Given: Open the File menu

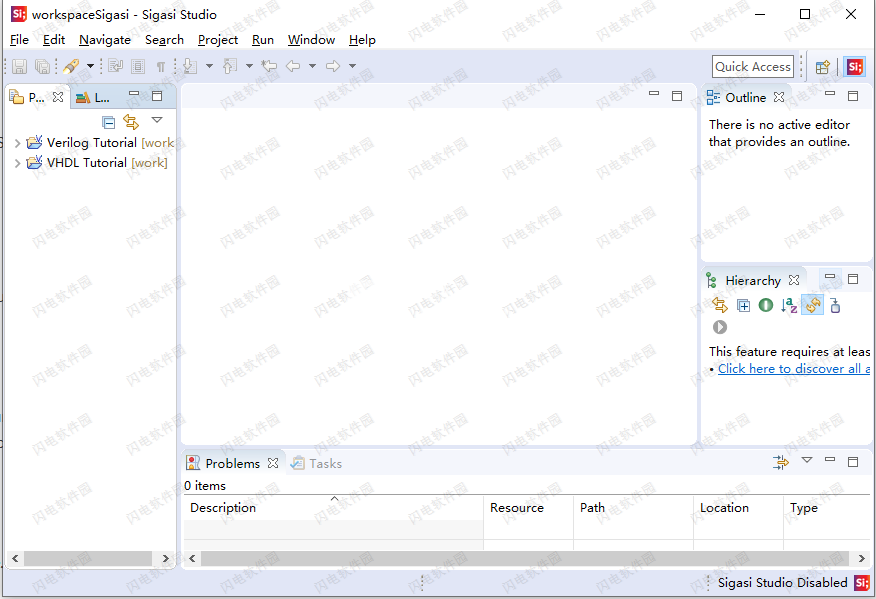Looking at the screenshot, I should click(20, 40).
